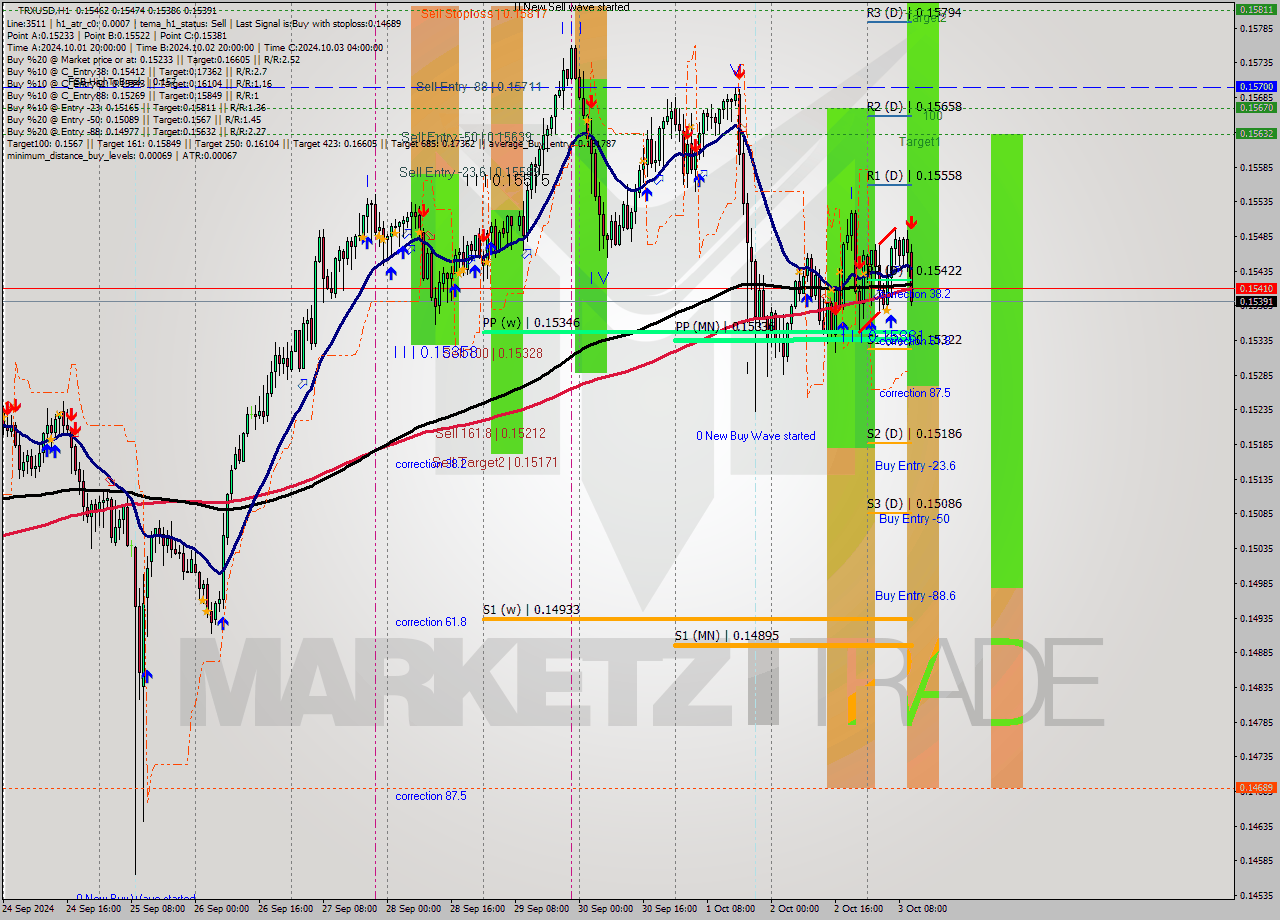Image resolution: width=1280 pixels, height=920 pixels.
Task: Click the Sell Stoploss | 0.15817 label
Action: pos(484,14)
